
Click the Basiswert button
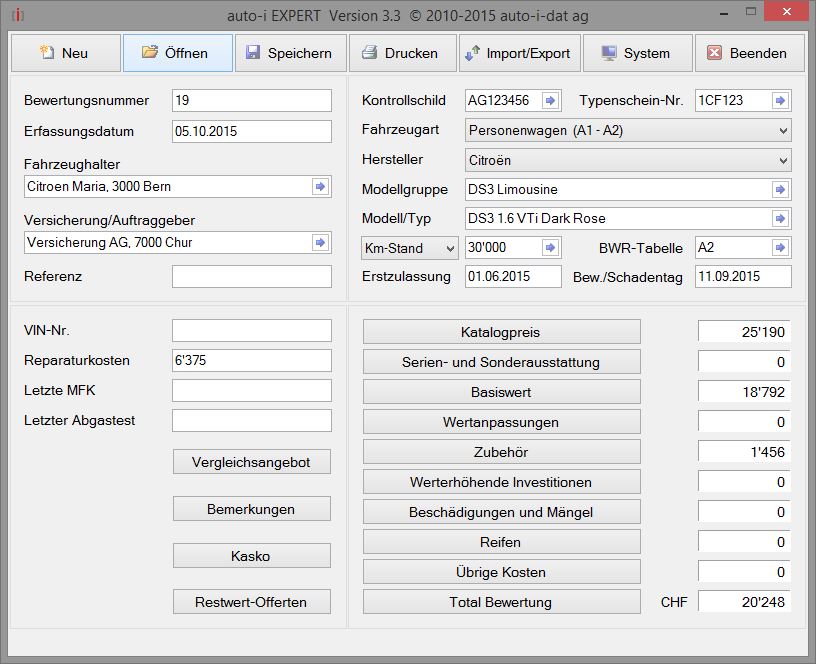pyautogui.click(x=501, y=392)
